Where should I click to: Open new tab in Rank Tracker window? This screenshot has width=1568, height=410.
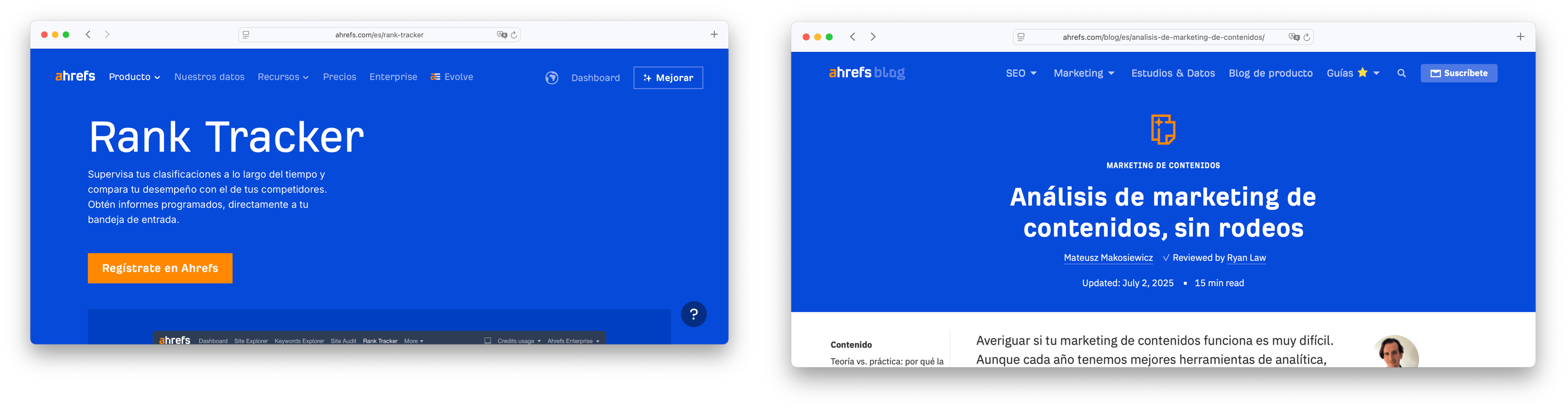point(714,35)
